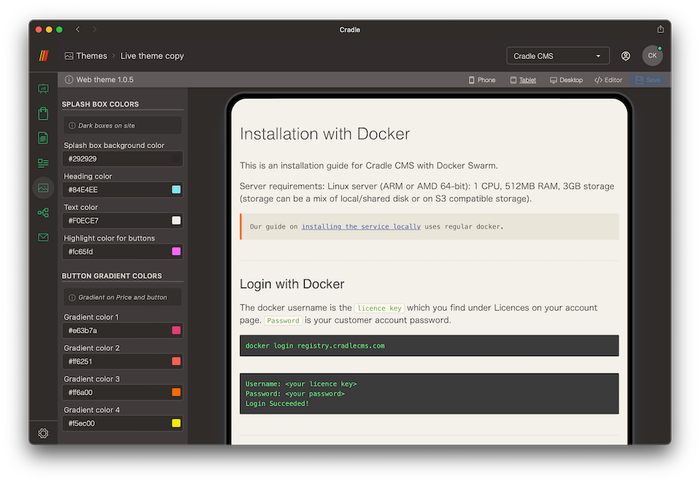Viewport: 700px width, 483px height.
Task: Switch preview to Phone view
Action: coord(481,79)
